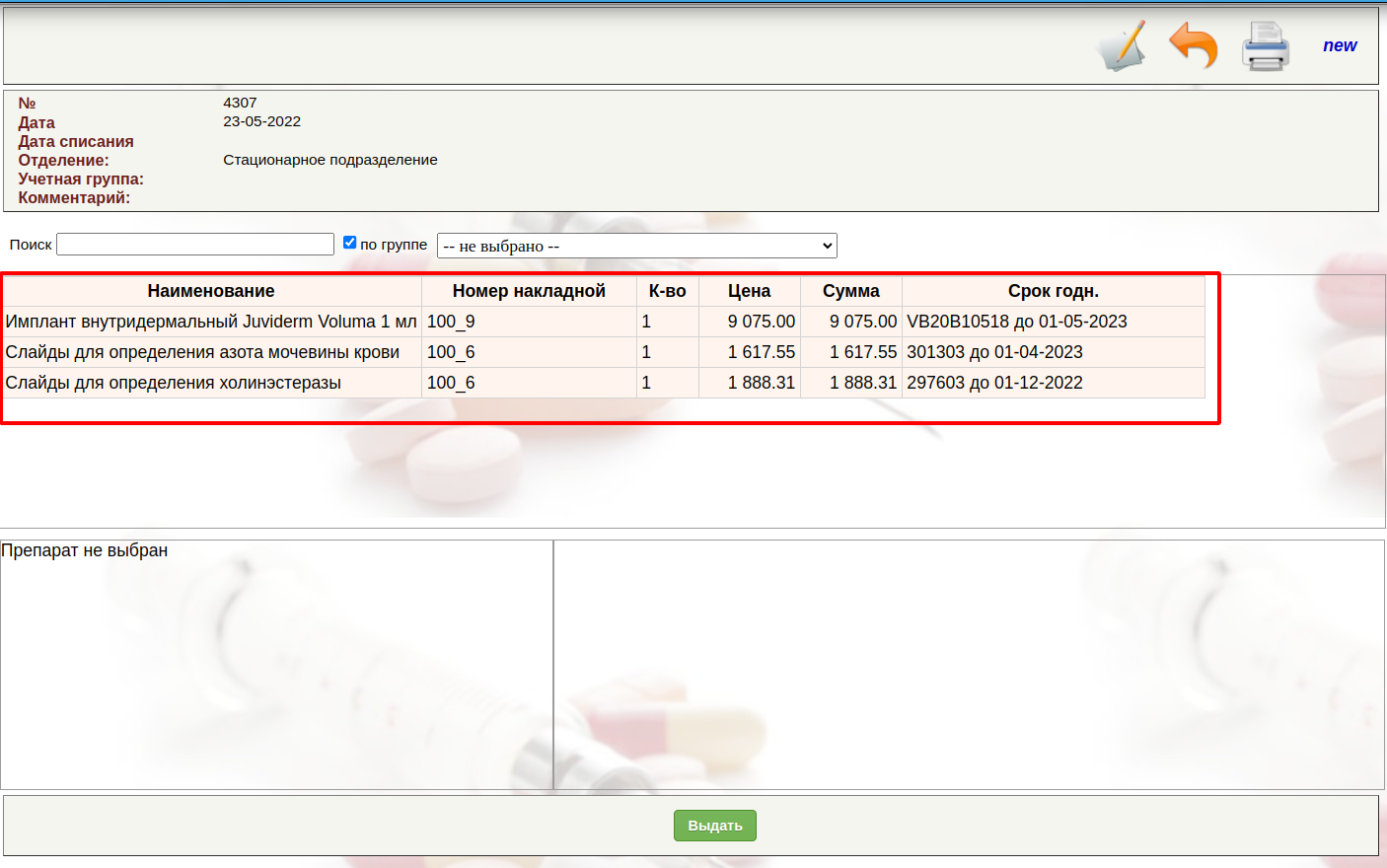Toggle the 'по группе' checkbox

[x=349, y=243]
